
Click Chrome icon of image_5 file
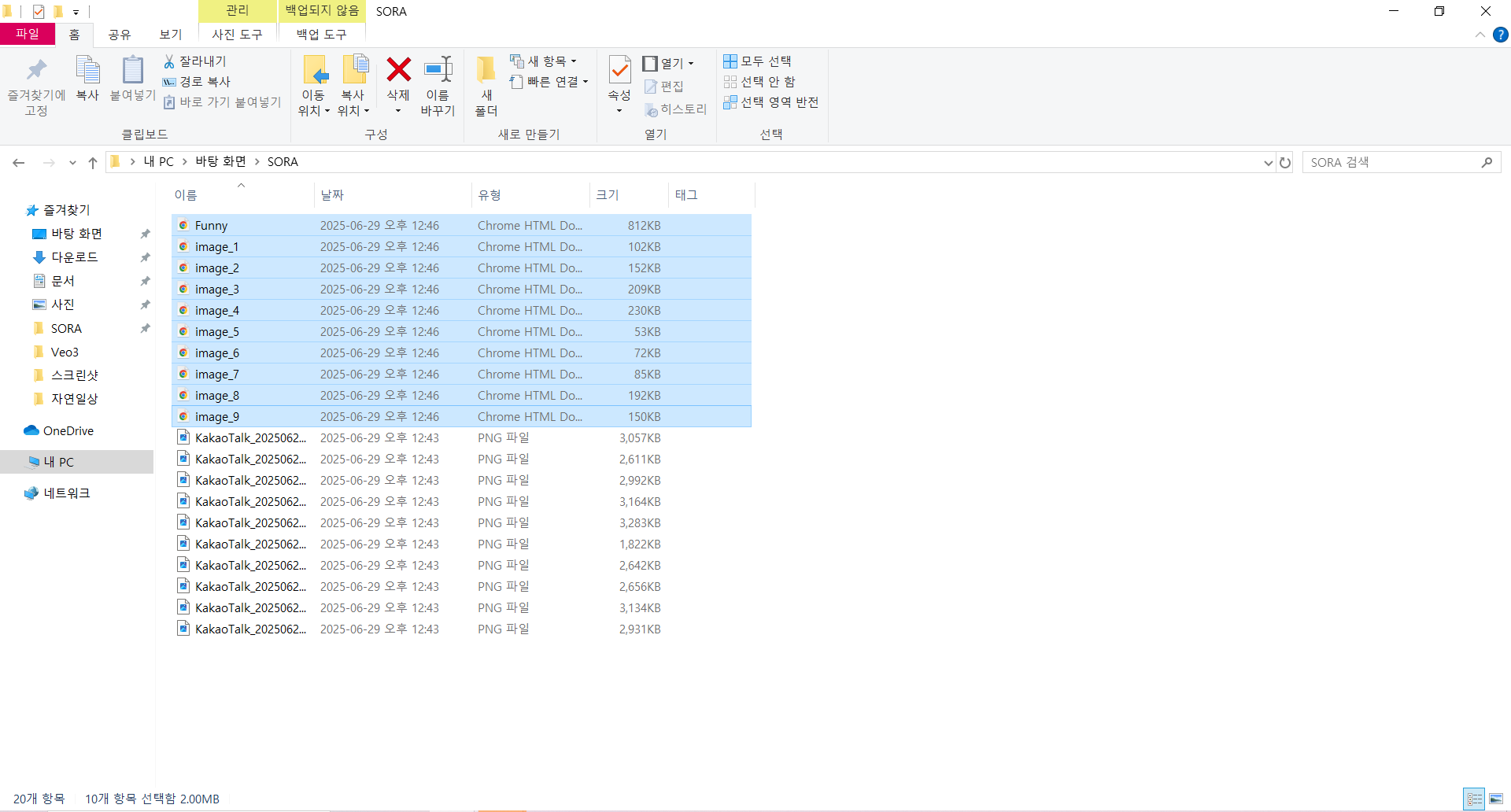[x=183, y=331]
